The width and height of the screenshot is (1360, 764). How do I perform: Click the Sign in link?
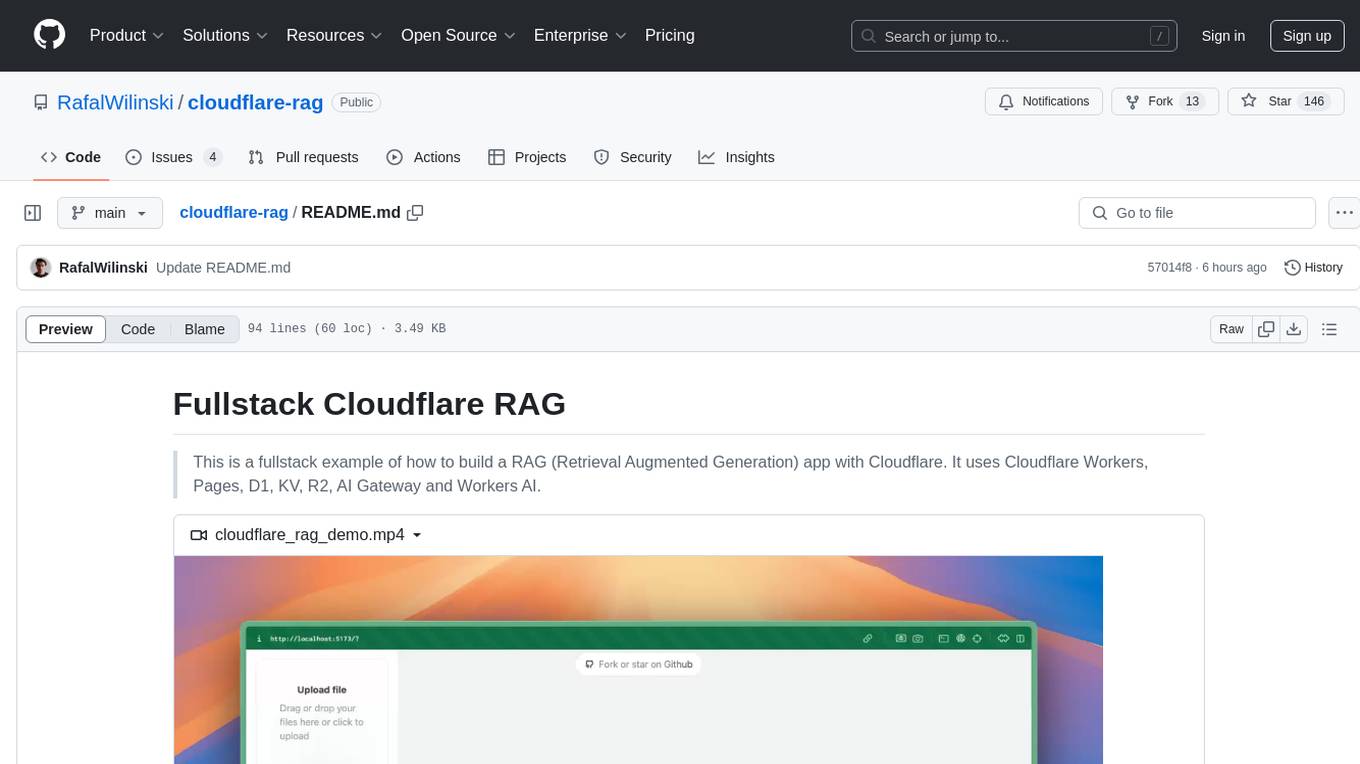pos(1223,36)
